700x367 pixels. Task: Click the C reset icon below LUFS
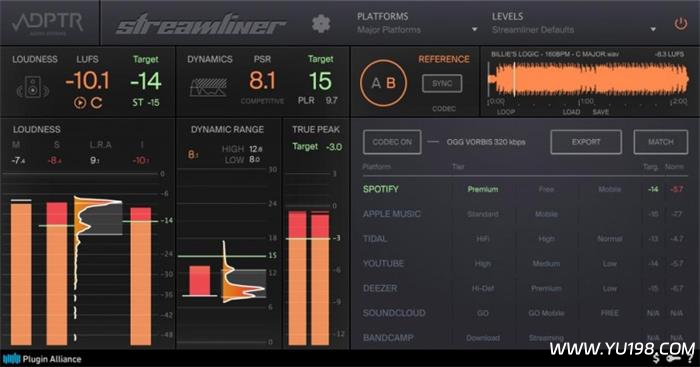click(96, 103)
